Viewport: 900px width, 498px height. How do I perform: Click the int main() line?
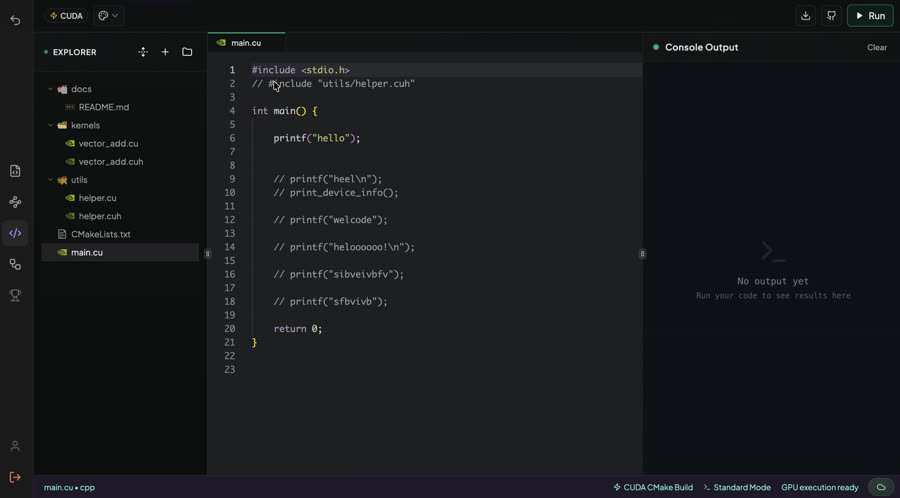(x=285, y=111)
